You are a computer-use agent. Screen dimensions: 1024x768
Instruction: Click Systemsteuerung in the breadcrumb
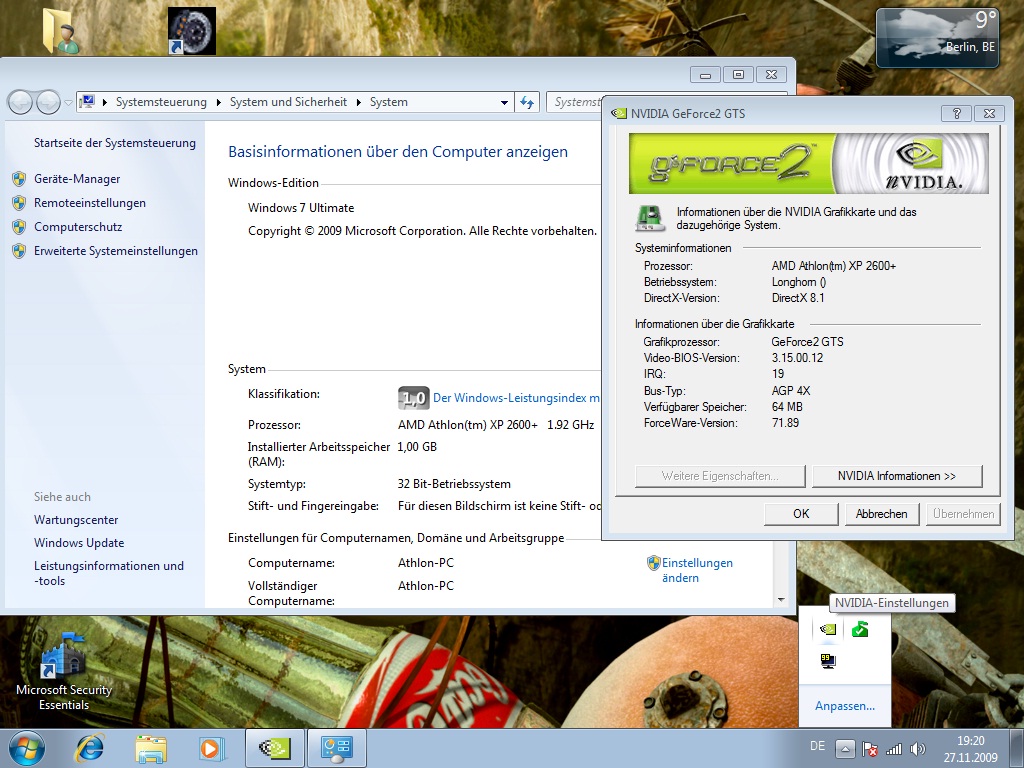(x=161, y=102)
